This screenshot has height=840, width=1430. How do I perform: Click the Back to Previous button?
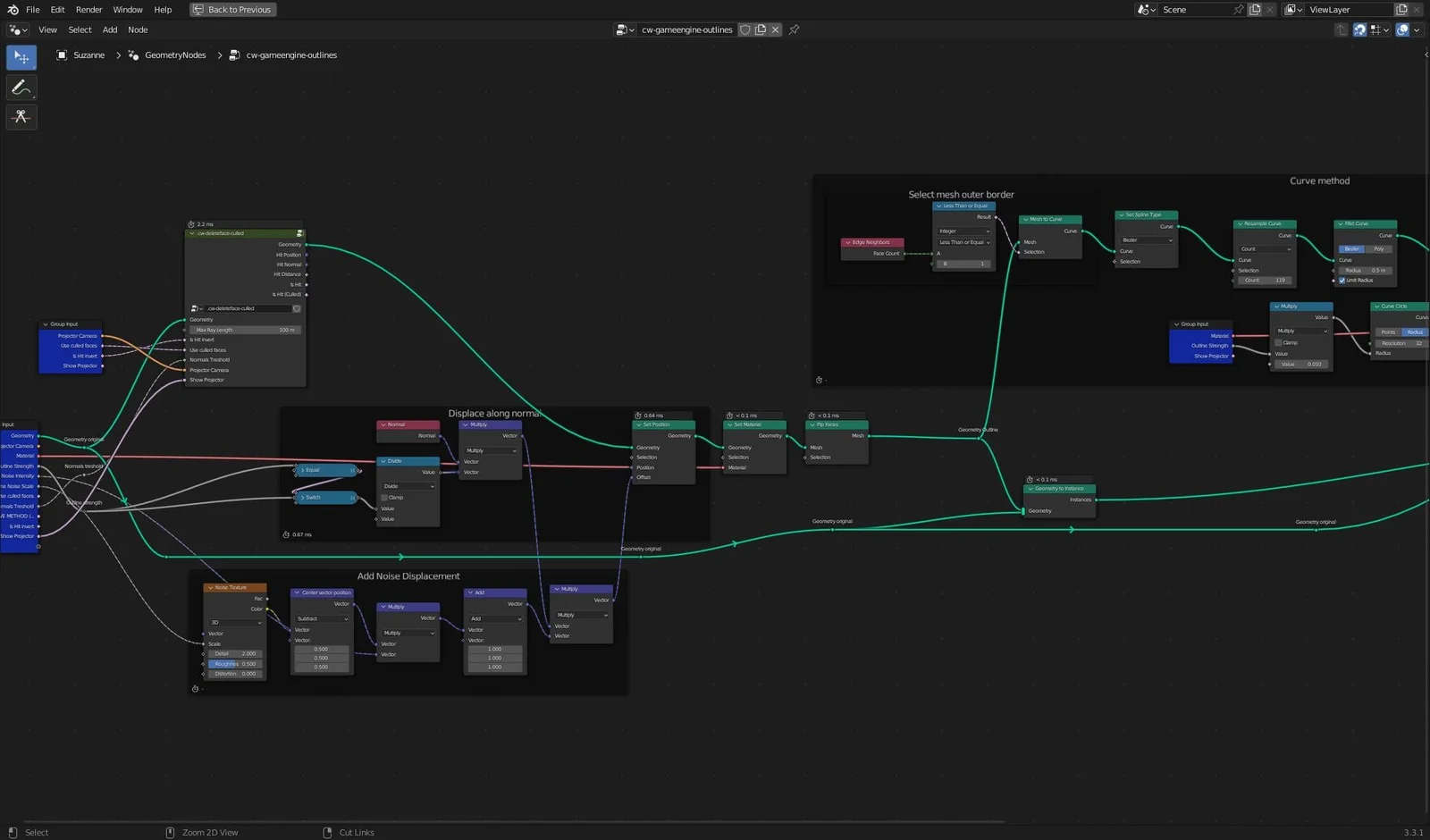click(232, 9)
